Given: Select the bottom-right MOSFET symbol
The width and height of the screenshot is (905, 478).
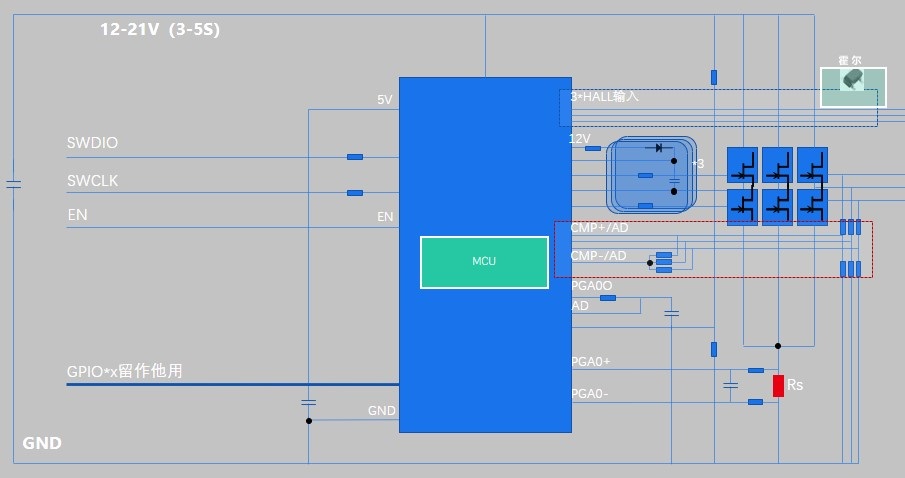Looking at the screenshot, I should (812, 207).
